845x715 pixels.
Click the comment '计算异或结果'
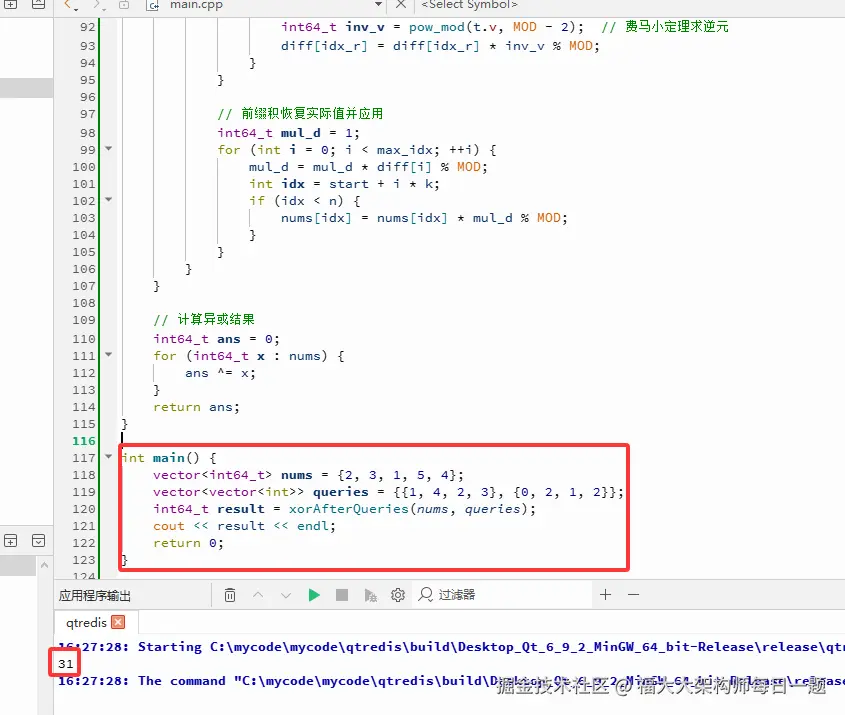[216, 319]
